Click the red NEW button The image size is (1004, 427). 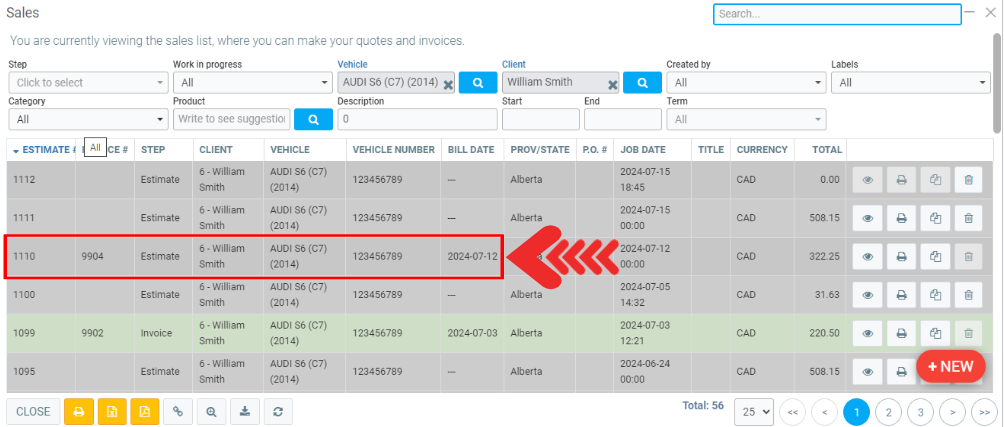point(950,366)
